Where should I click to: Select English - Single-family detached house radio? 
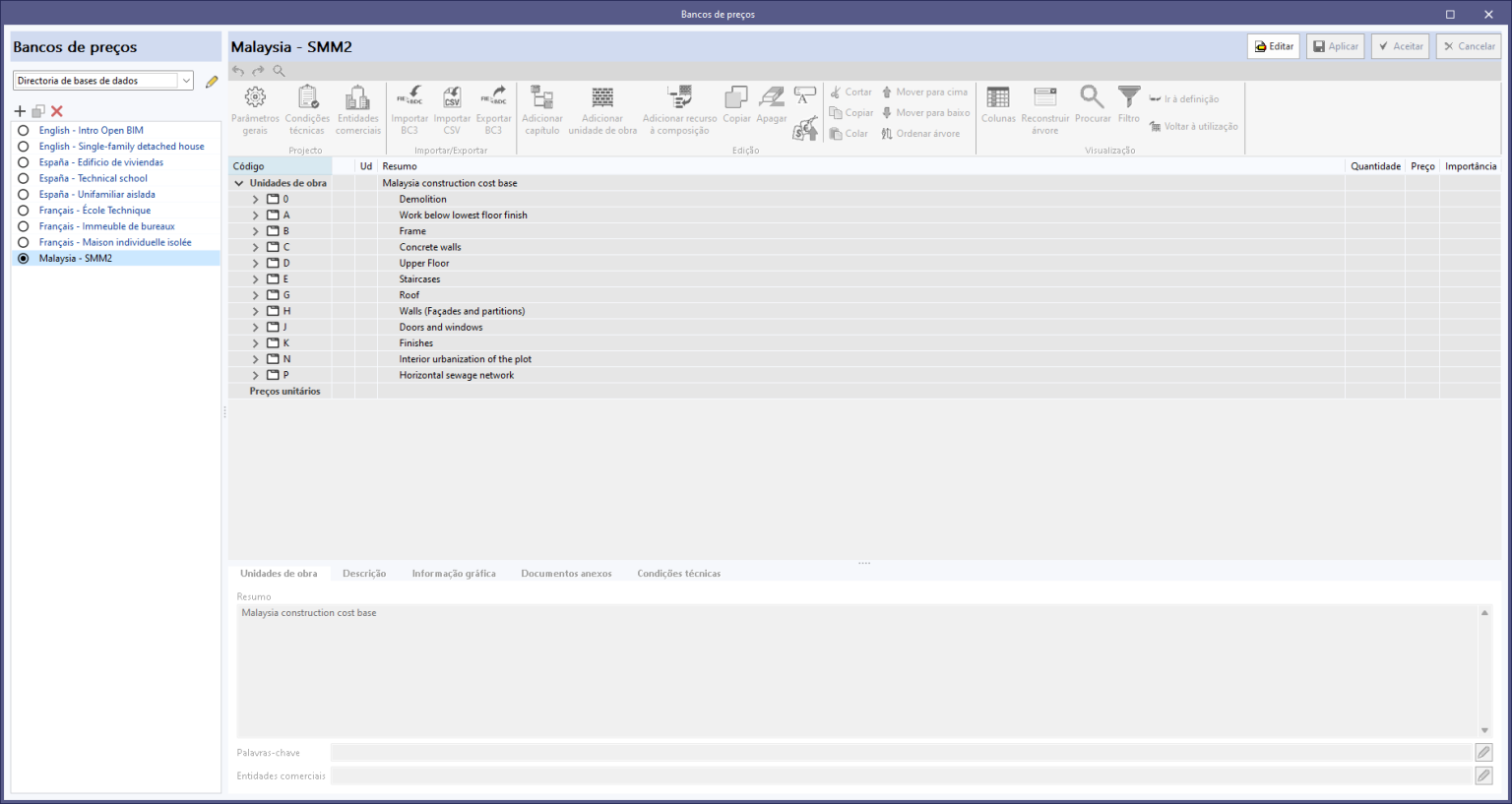coord(24,147)
